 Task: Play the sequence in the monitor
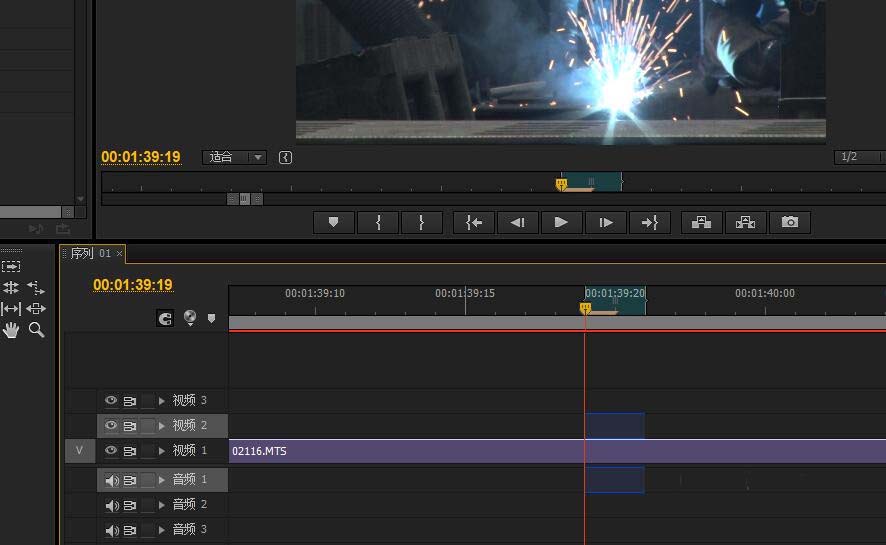coord(561,223)
